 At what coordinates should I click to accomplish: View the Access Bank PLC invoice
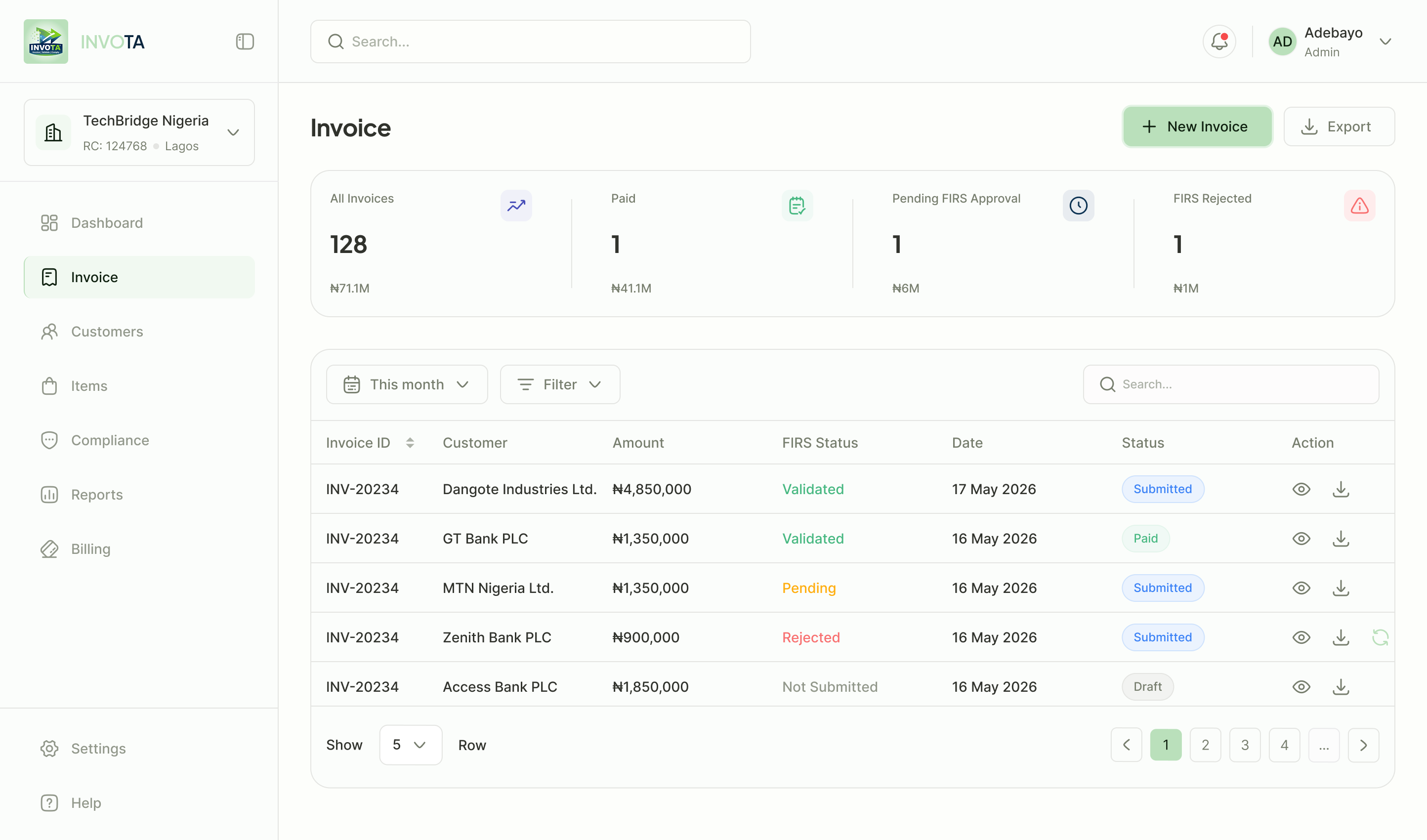1301,686
